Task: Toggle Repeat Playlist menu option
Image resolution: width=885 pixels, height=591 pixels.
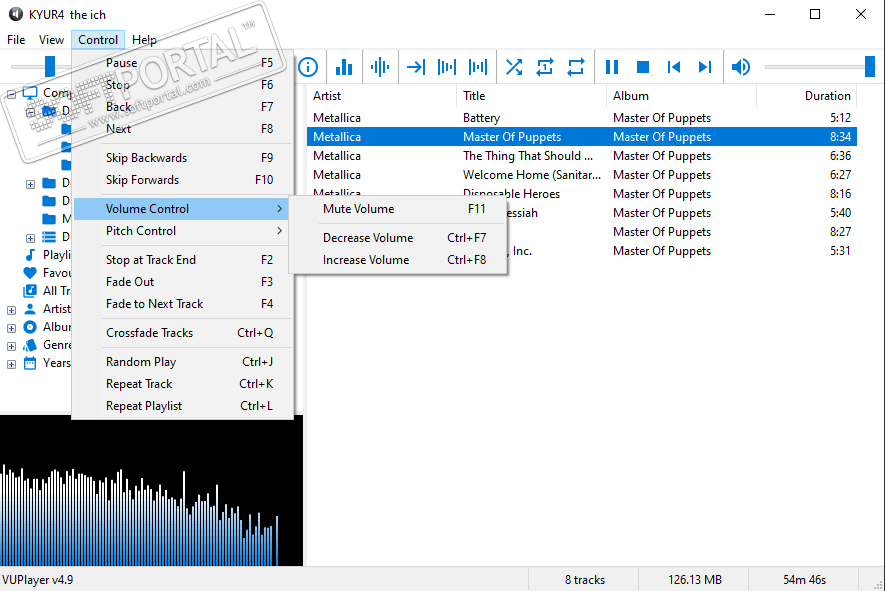Action: [x=183, y=406]
